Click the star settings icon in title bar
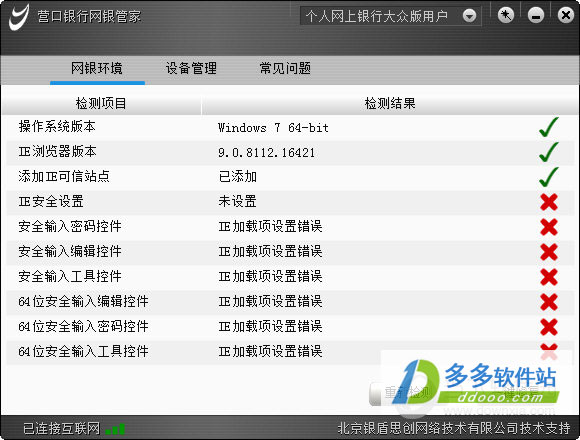This screenshot has height=440, width=580. point(506,16)
